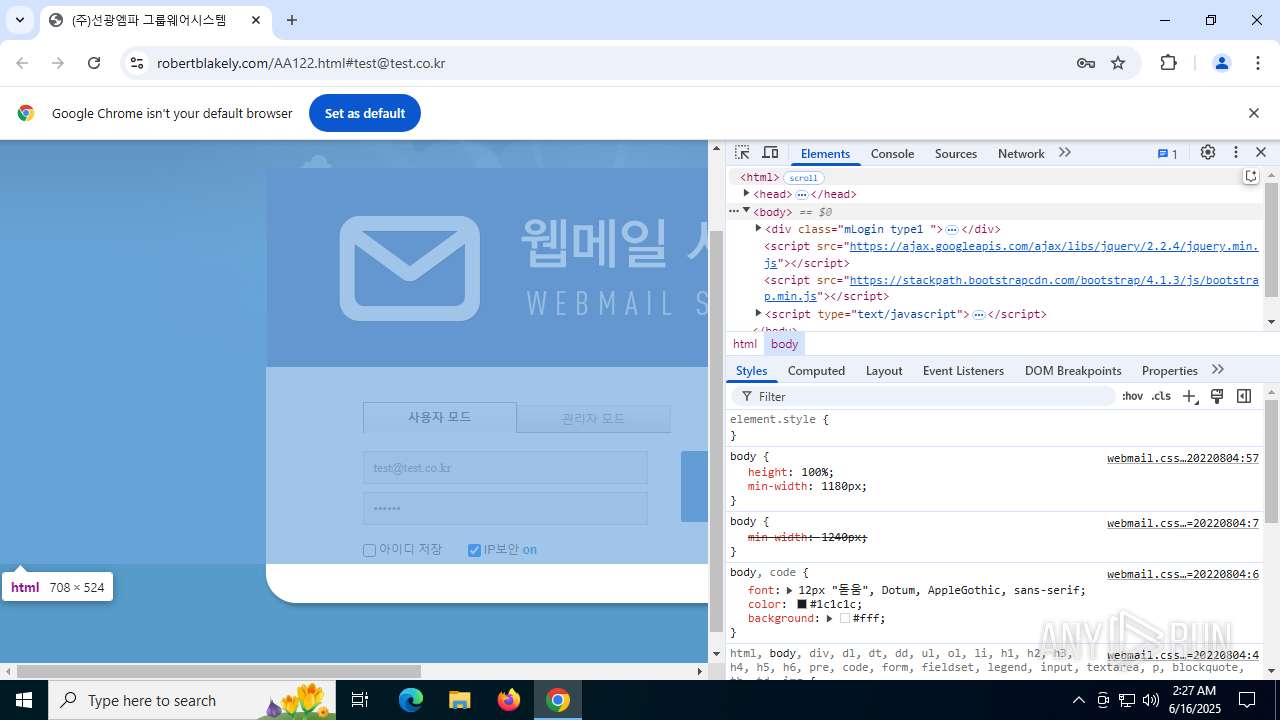The image size is (1280, 720).
Task: Open DevTools settings gear
Action: click(1208, 153)
